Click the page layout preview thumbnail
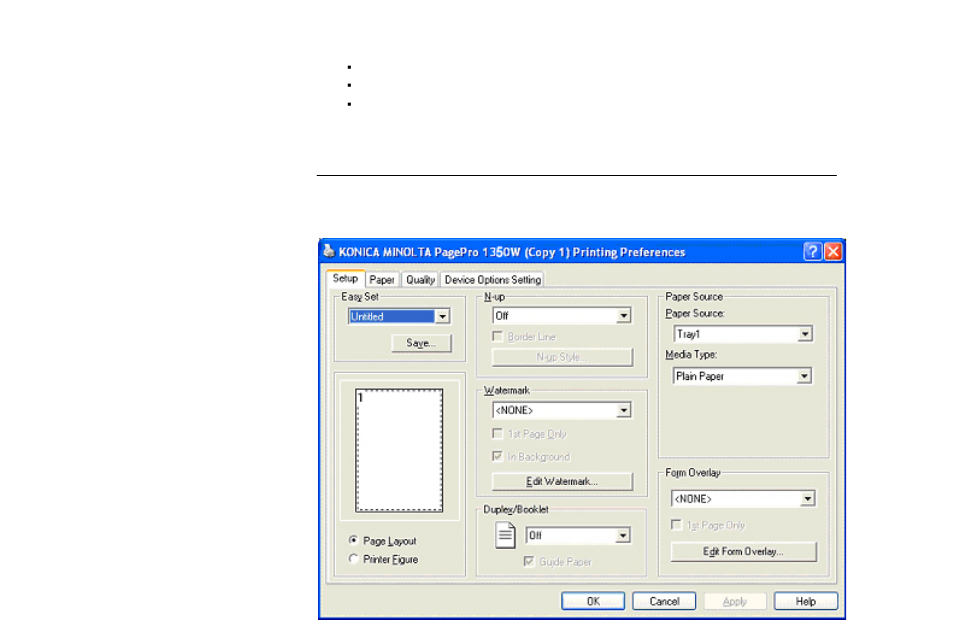The height and width of the screenshot is (630, 954). (x=399, y=450)
